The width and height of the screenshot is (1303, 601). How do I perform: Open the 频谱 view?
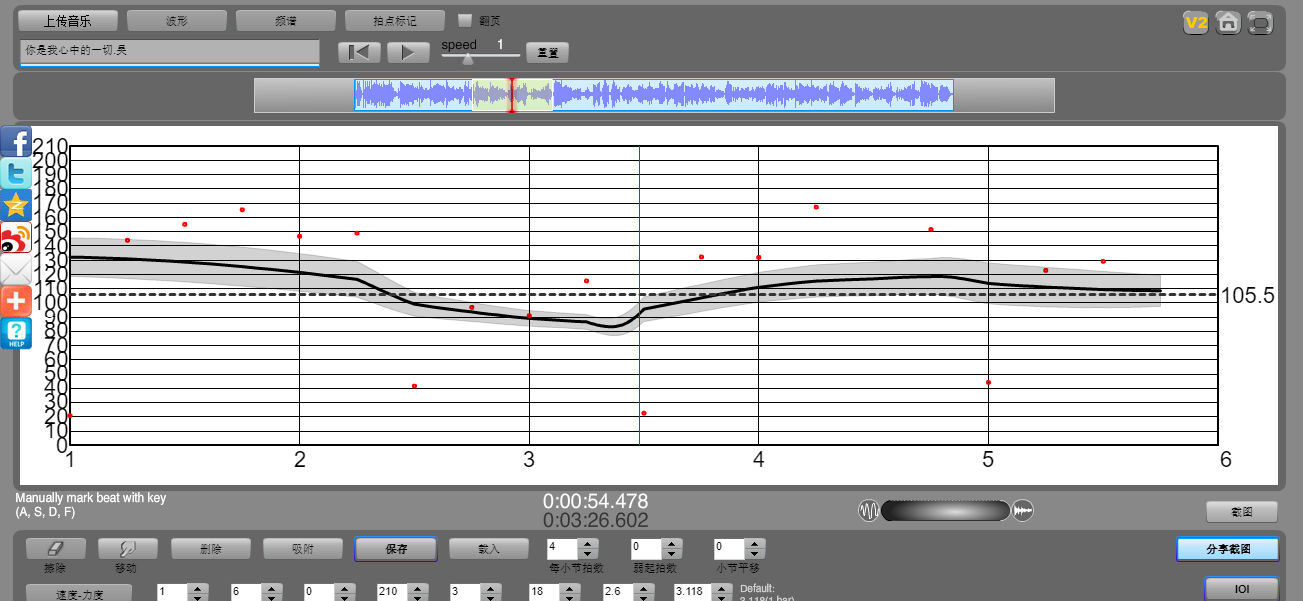coord(286,20)
